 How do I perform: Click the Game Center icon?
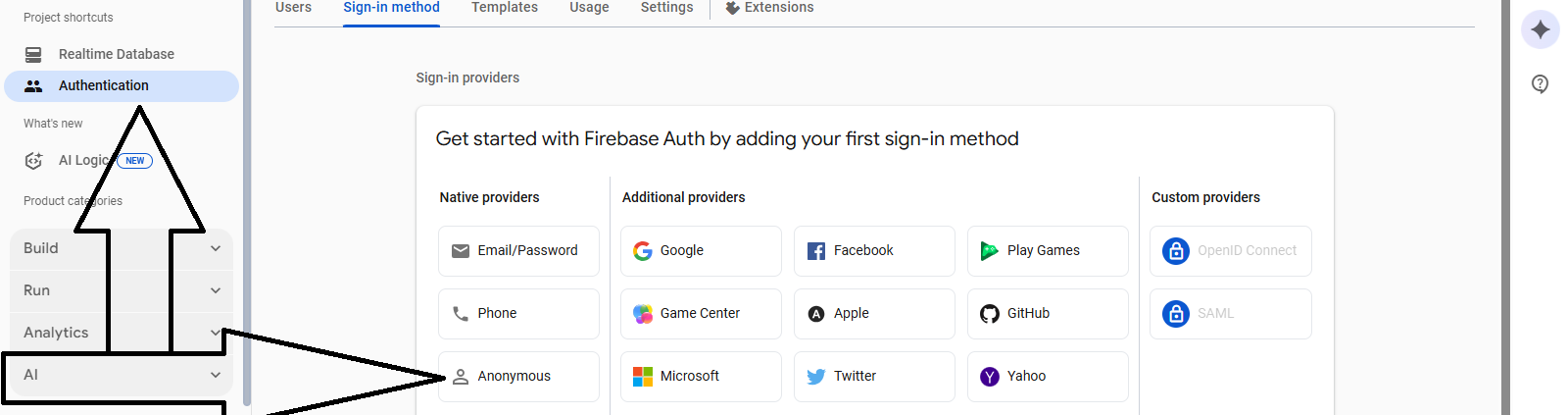pos(643,314)
